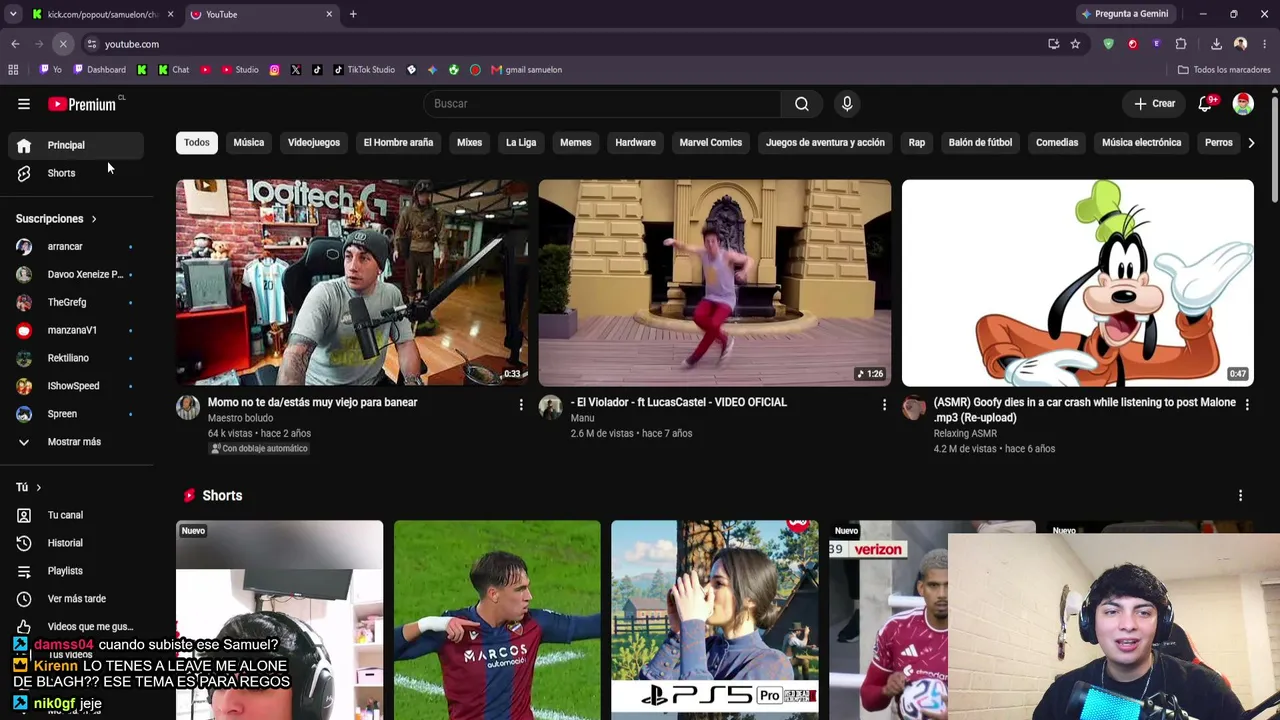Click the Historial clock icon
1280x720 pixels.
coord(24,543)
